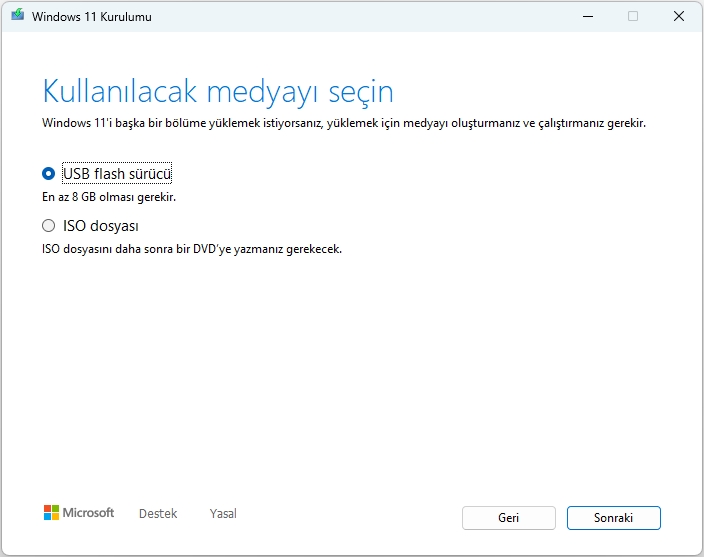Click the Sonraki button
This screenshot has height=557, width=704.
613,518
